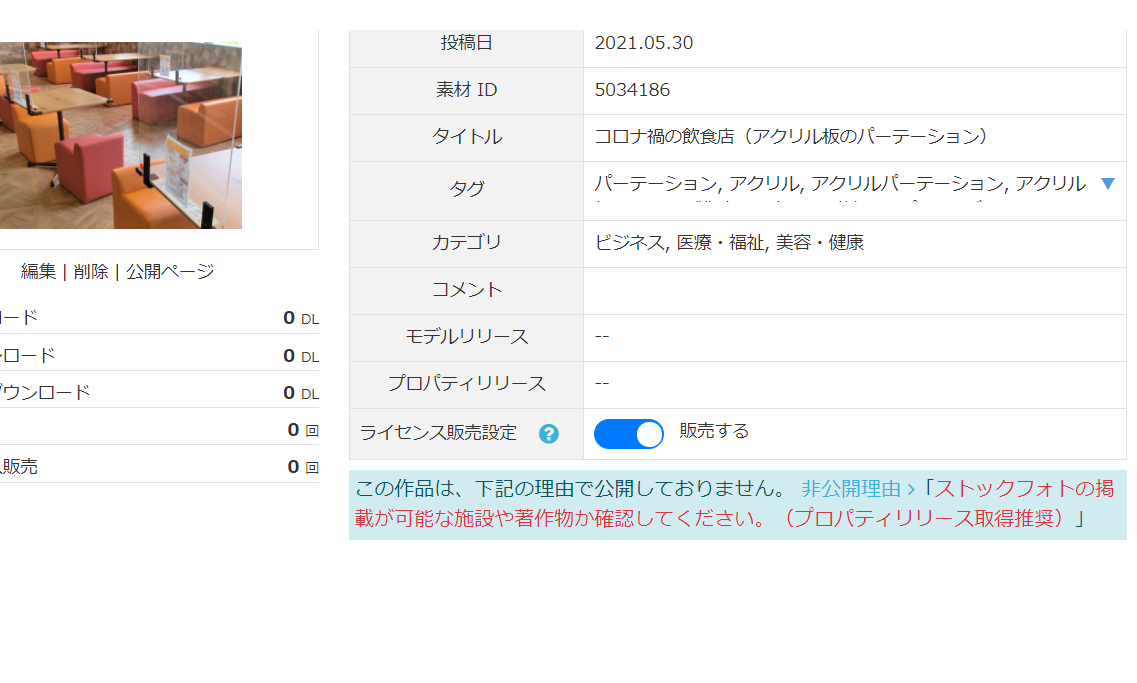Click the プロパティリリース label
This screenshot has height=683, width=1137.
pyautogui.click(x=466, y=384)
